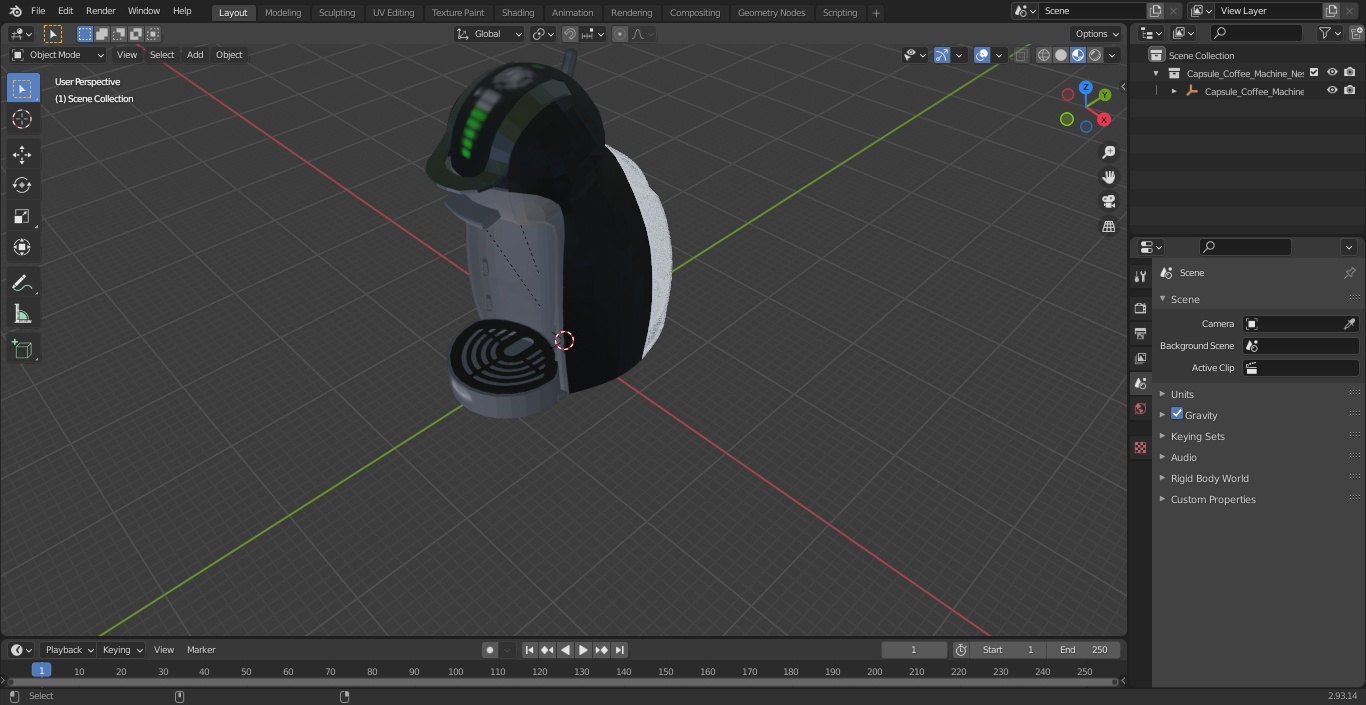The height and width of the screenshot is (705, 1366).
Task: Jump to the timeline end frame button
Action: 619,650
